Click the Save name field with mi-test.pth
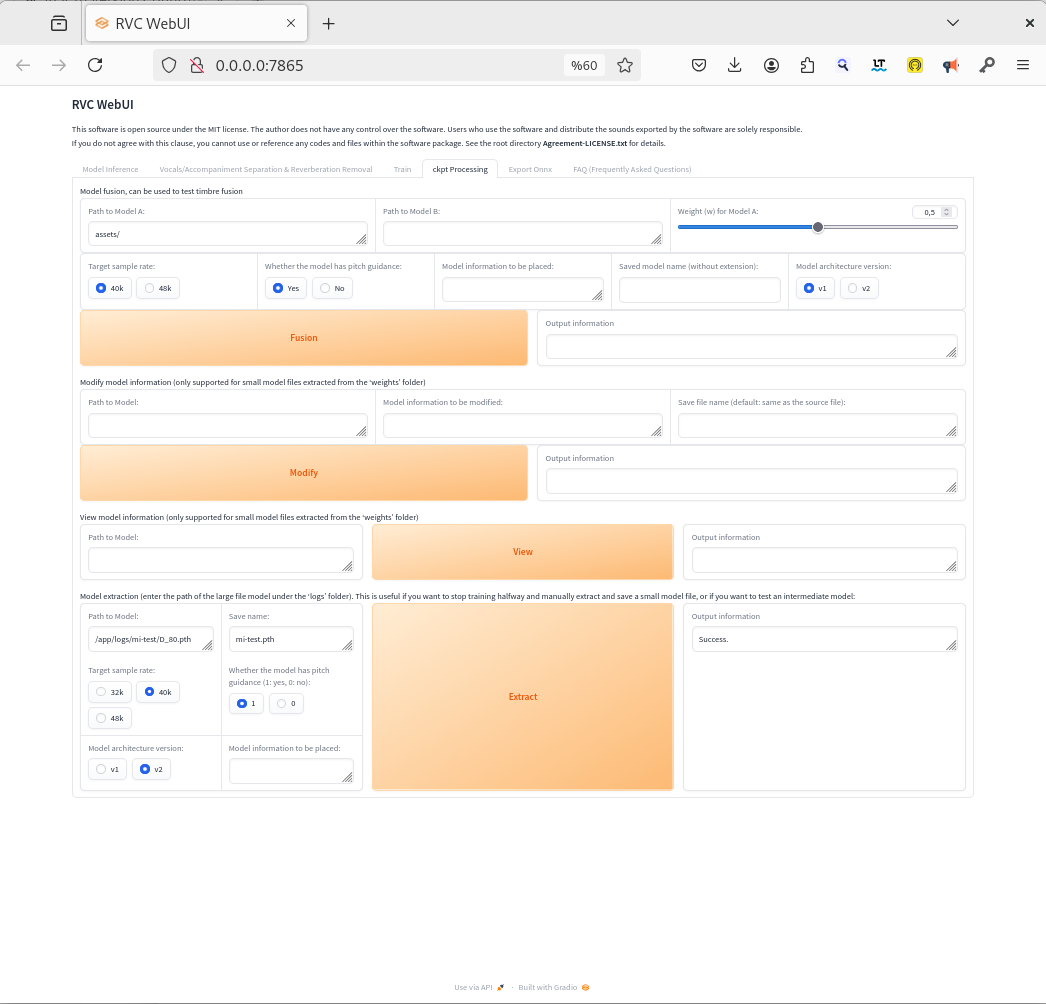This screenshot has height=1004, width=1046. pyautogui.click(x=291, y=639)
